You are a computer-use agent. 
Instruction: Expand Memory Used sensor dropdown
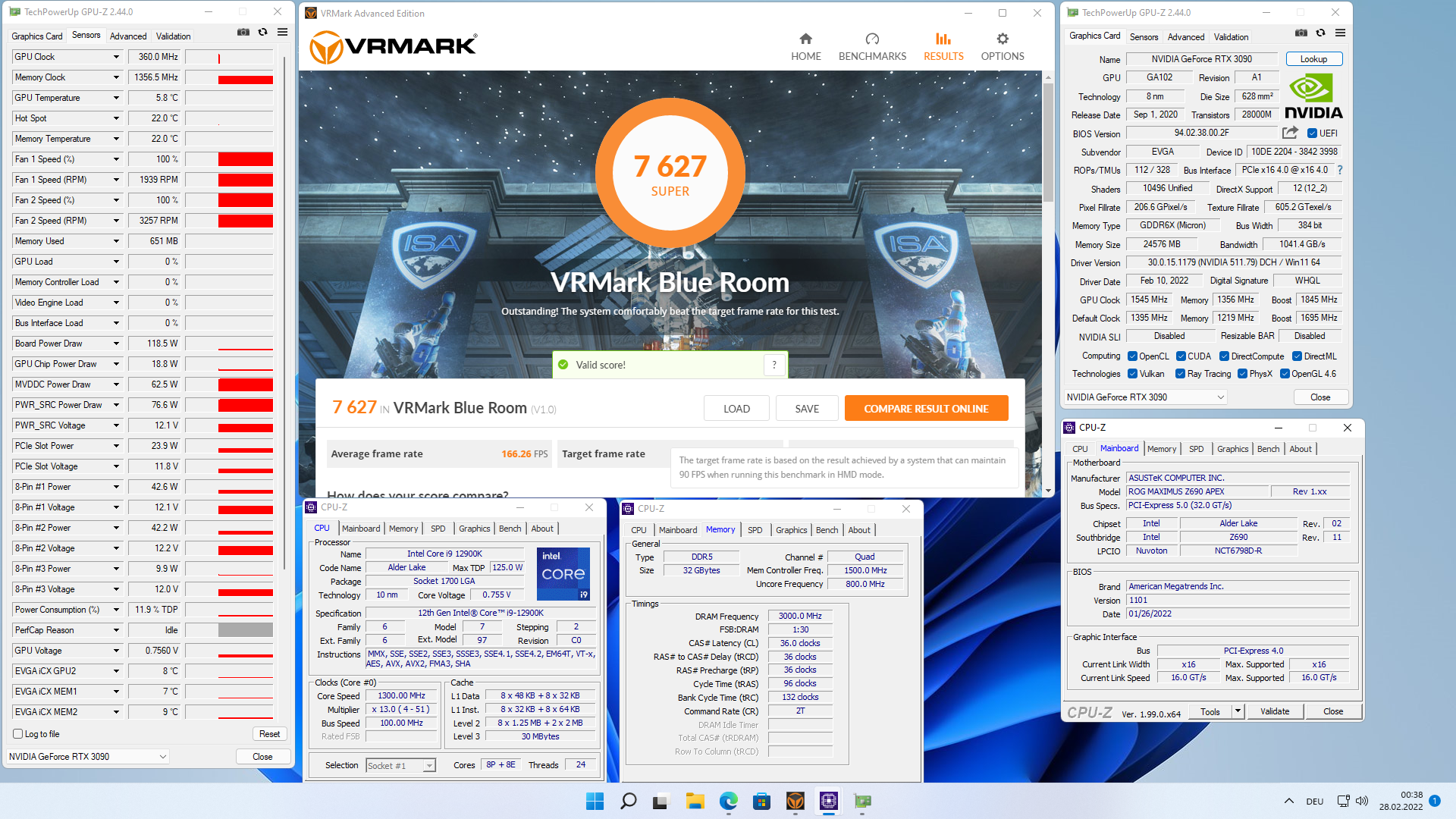point(116,241)
